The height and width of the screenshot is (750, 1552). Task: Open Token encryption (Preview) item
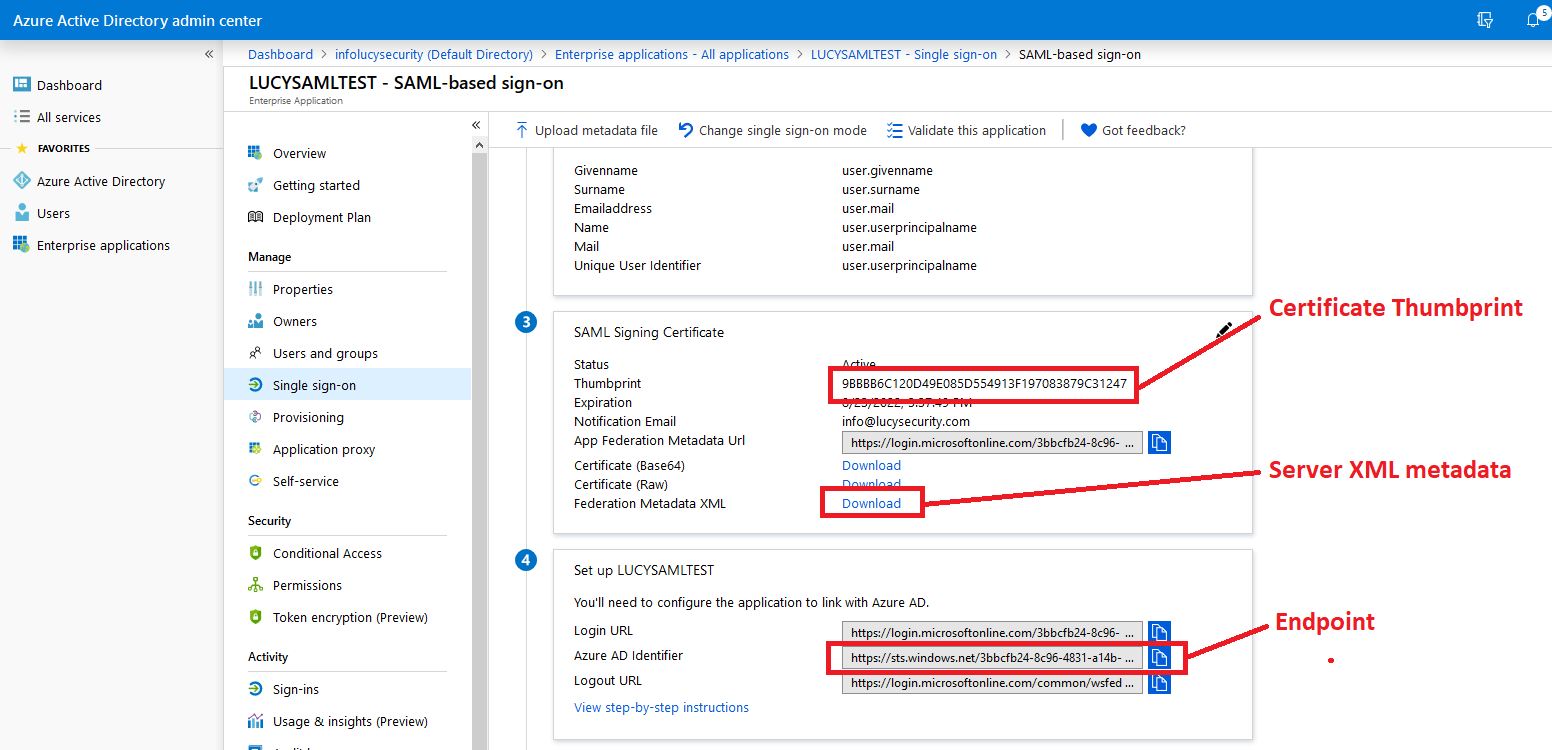350,617
